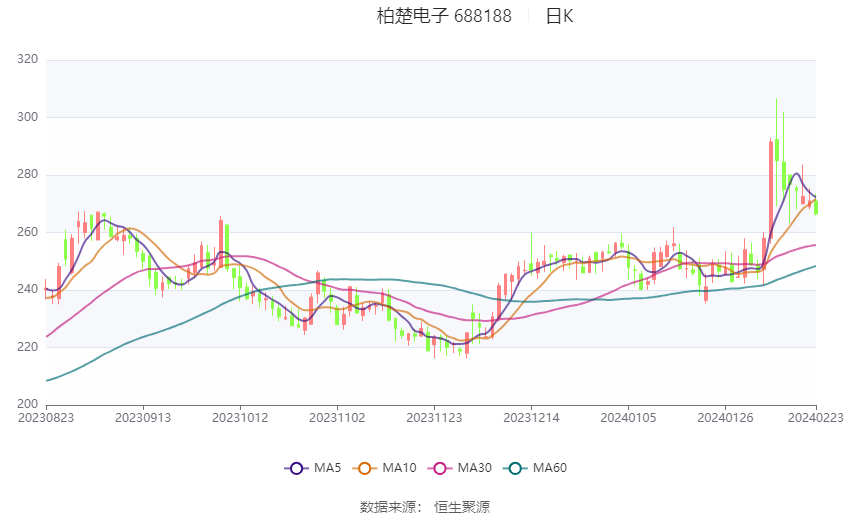This screenshot has height=517, width=850.
Task: Click the 200 y-axis value label
Action: click(28, 404)
